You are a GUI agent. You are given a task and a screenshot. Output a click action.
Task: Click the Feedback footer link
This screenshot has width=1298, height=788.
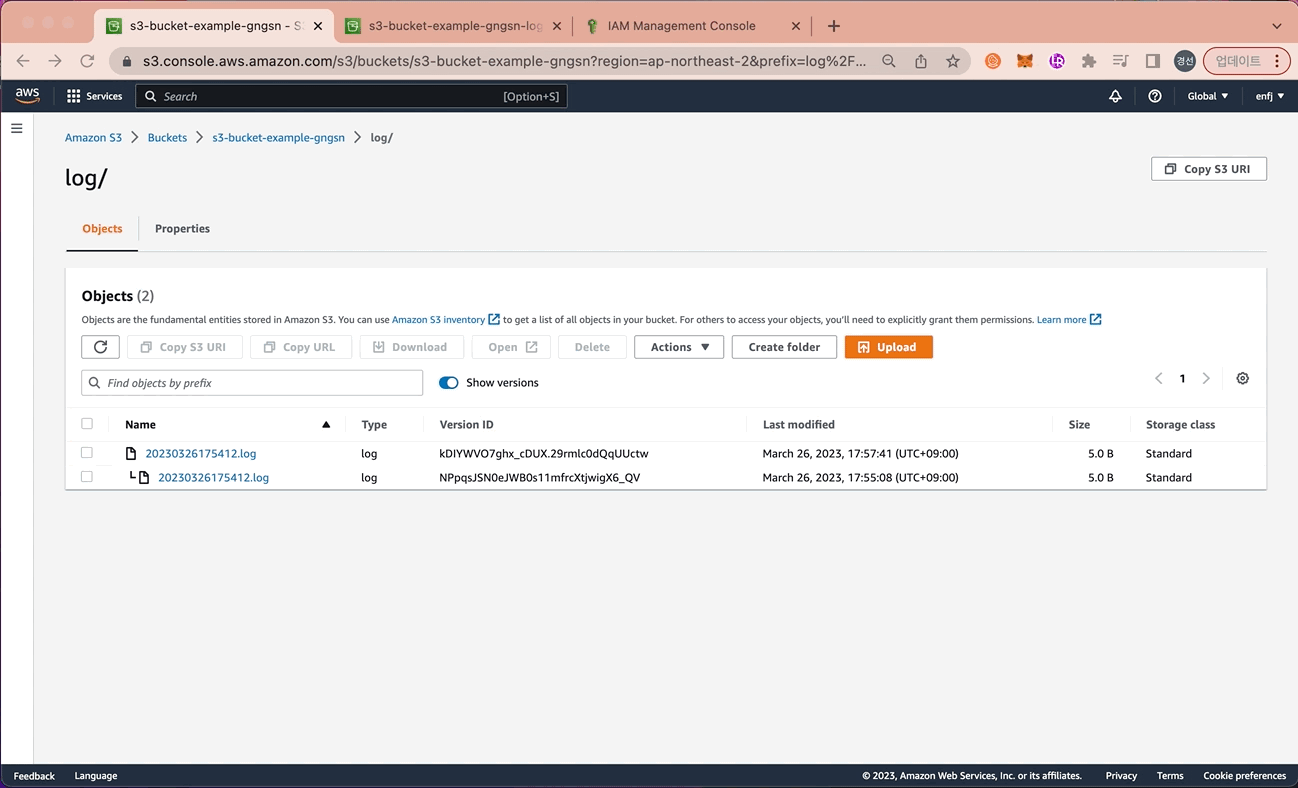[x=34, y=776]
